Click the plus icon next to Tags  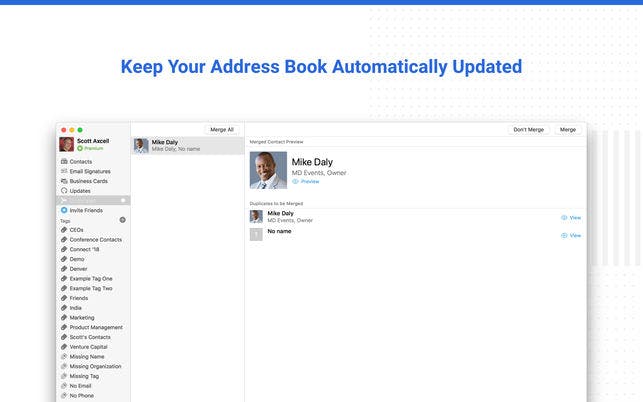tap(122, 220)
